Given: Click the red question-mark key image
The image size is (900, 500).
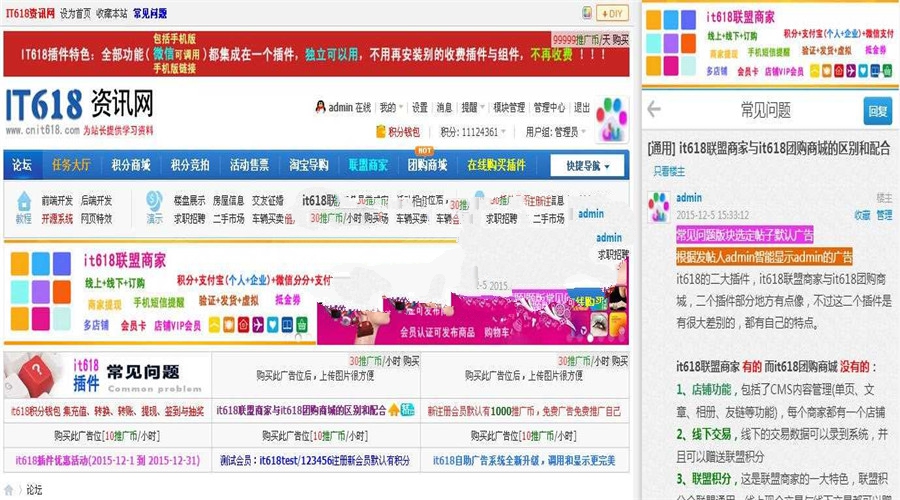Looking at the screenshot, I should pos(34,375).
